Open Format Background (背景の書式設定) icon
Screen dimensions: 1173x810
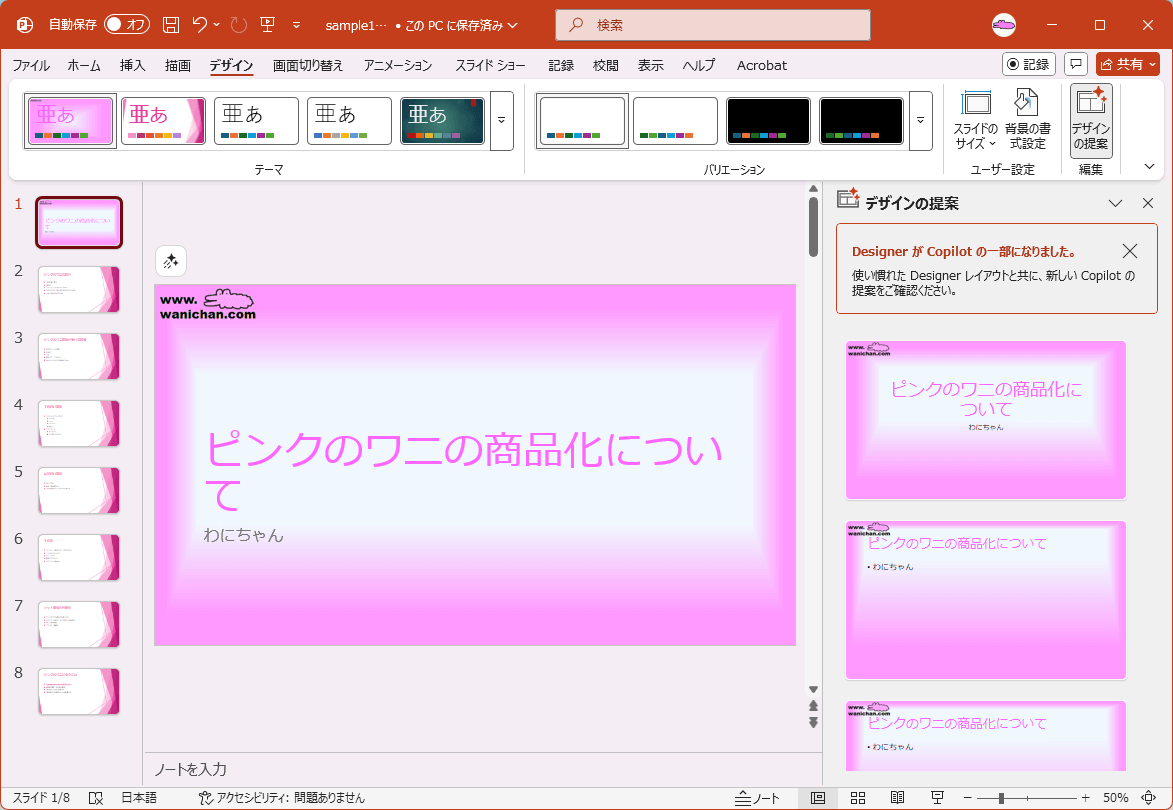tap(1027, 120)
